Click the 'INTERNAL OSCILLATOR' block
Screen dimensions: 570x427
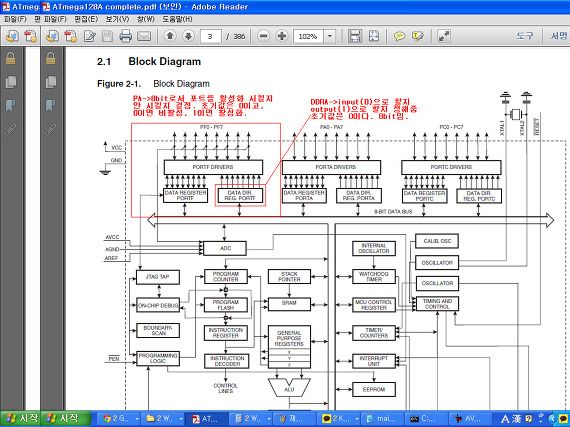click(374, 248)
